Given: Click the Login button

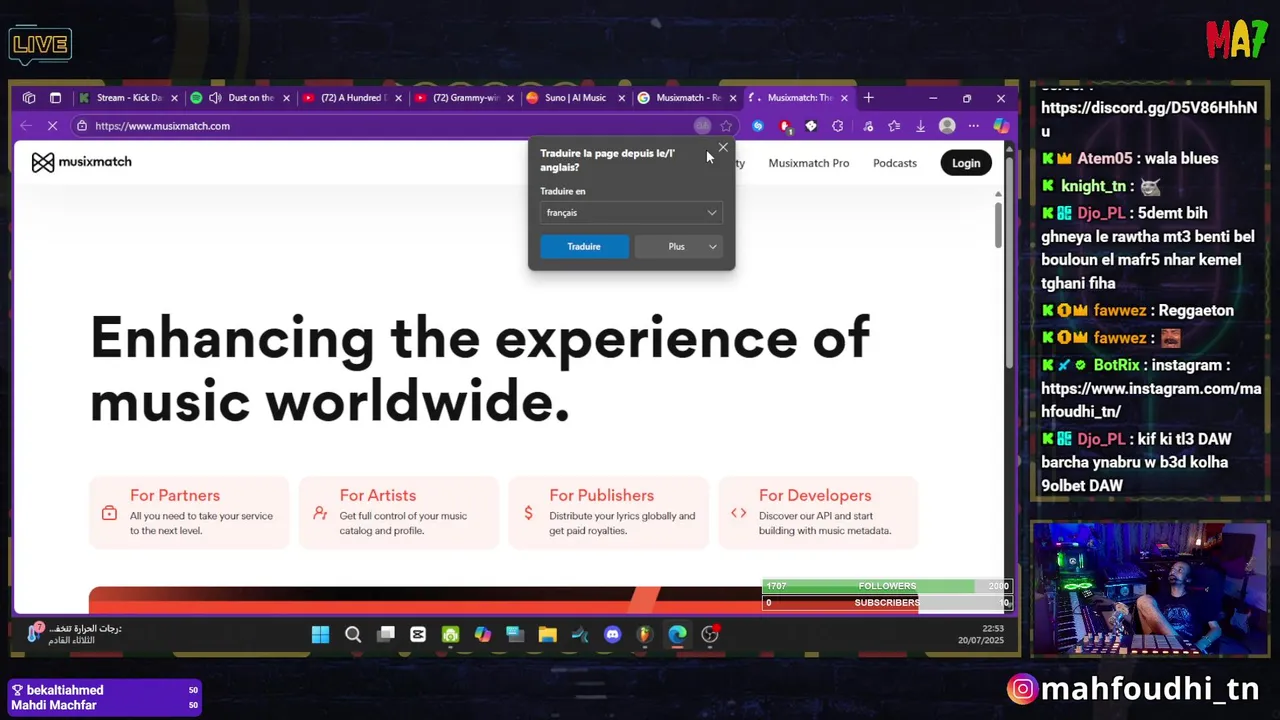Looking at the screenshot, I should coord(966,163).
